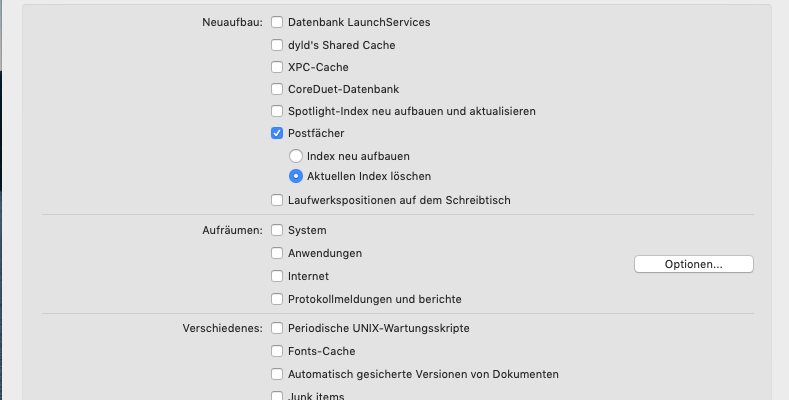
Task: Tick the Fonts-Cache checkbox
Action: pos(277,351)
